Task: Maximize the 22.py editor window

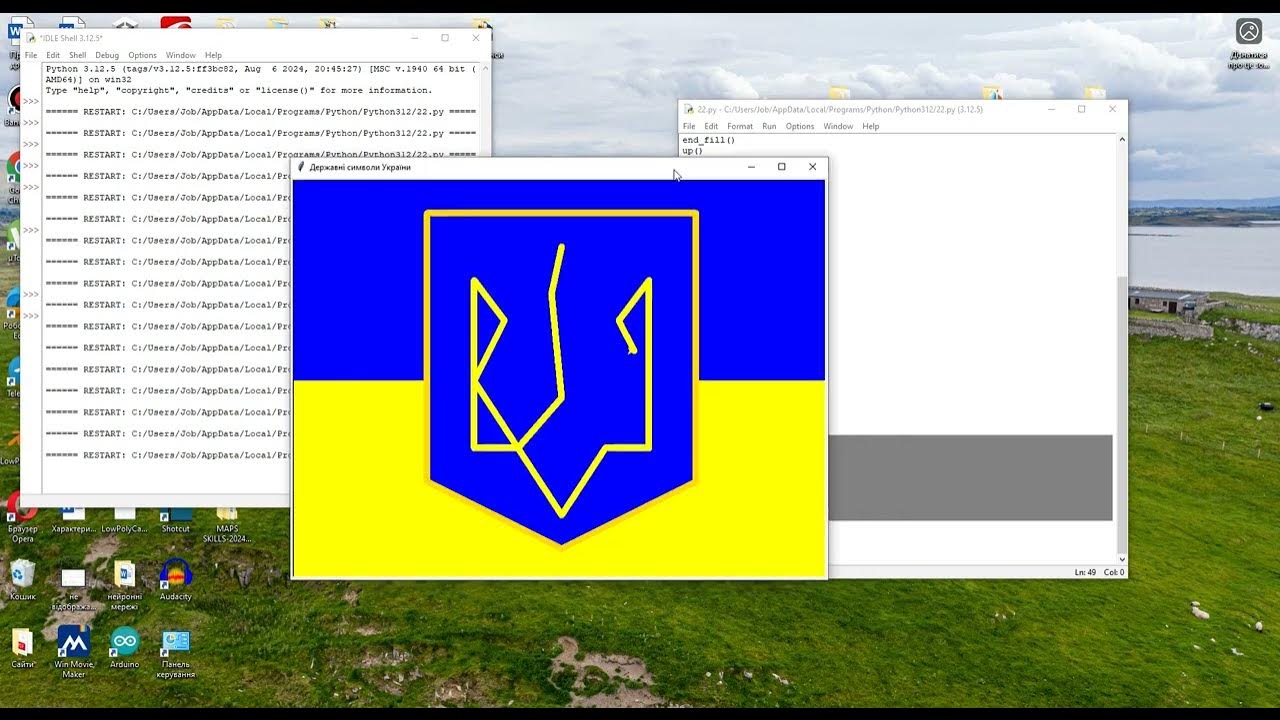Action: (x=1081, y=109)
